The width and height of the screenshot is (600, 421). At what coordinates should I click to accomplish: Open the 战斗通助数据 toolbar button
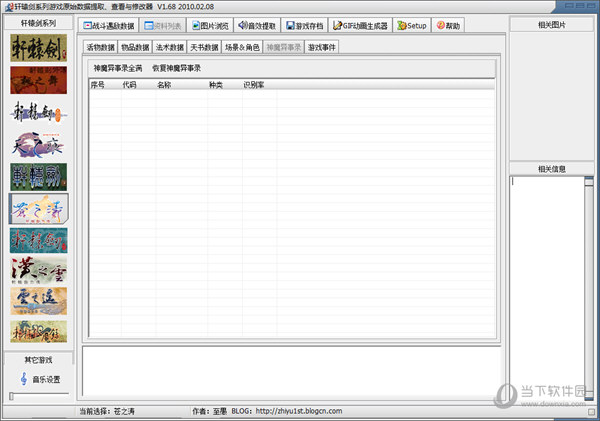[108, 25]
